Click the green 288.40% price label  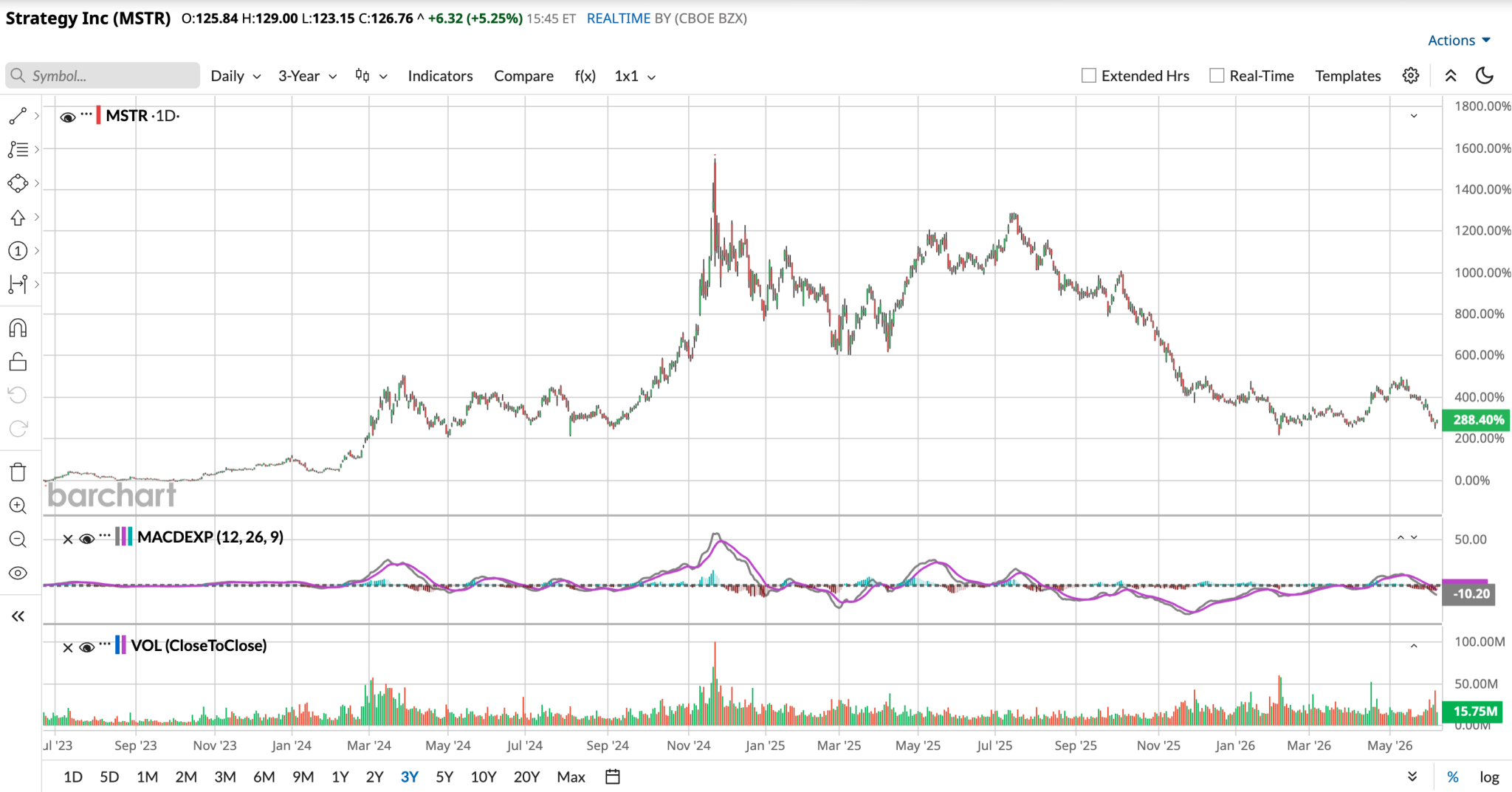(1477, 420)
